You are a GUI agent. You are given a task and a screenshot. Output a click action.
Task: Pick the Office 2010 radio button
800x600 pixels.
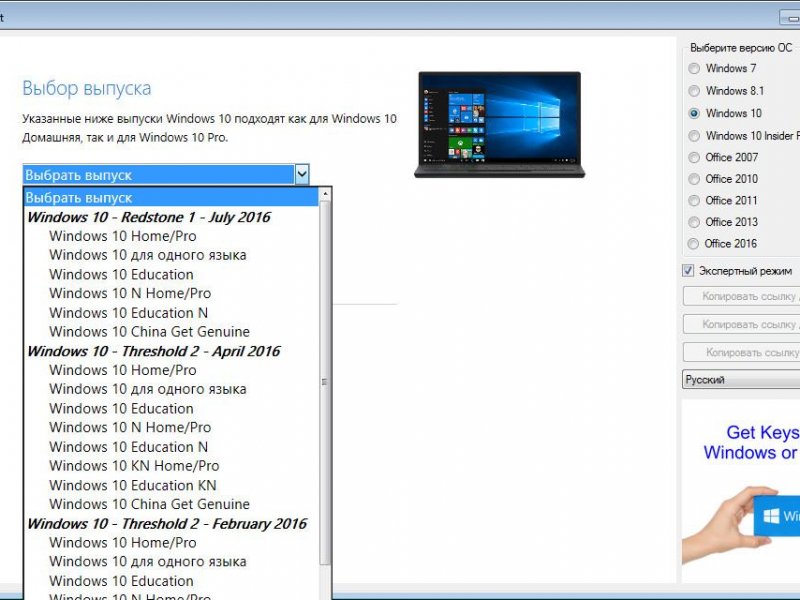tap(694, 179)
